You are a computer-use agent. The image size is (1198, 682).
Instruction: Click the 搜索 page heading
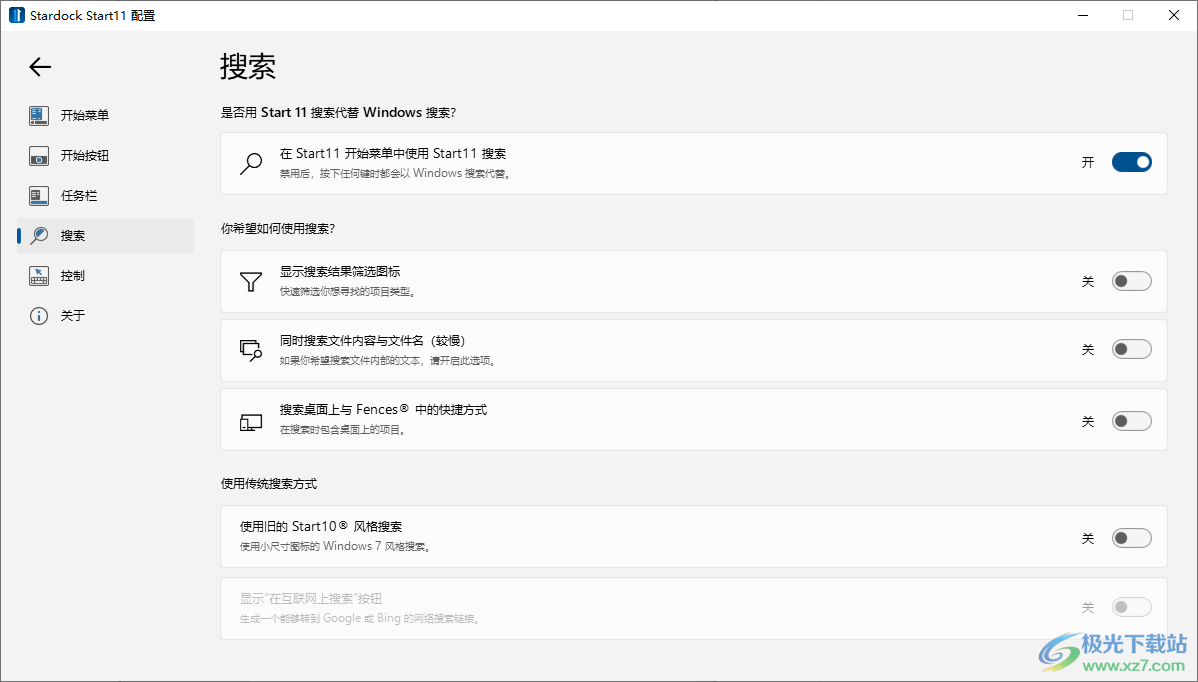pyautogui.click(x=248, y=66)
